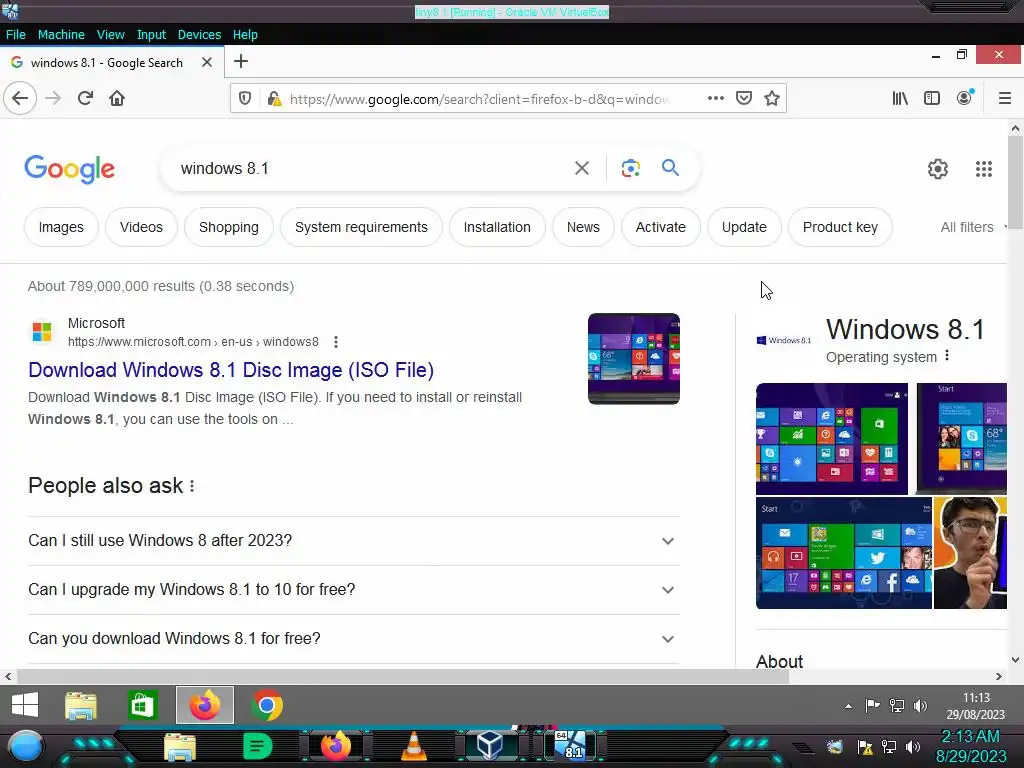Open Google quick settings gear
This screenshot has width=1024, height=768.
938,169
